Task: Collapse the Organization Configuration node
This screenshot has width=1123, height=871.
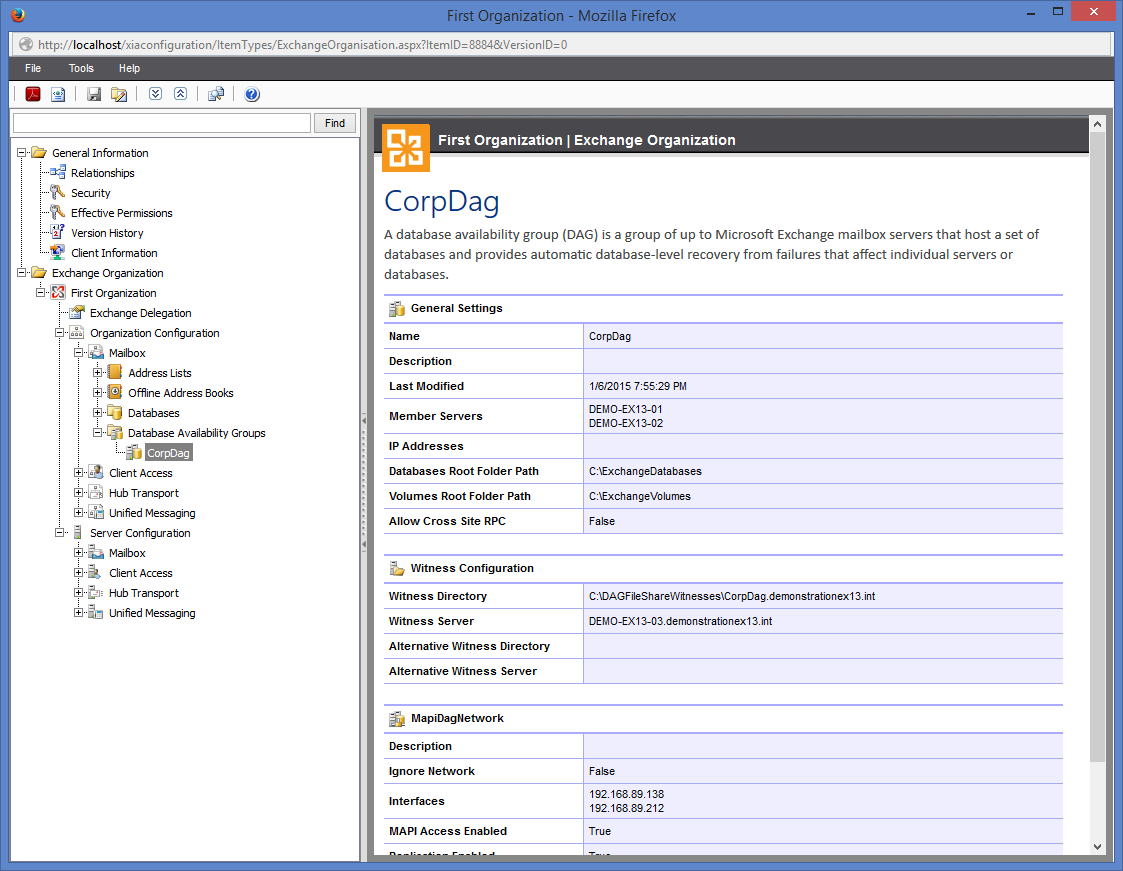Action: (59, 333)
